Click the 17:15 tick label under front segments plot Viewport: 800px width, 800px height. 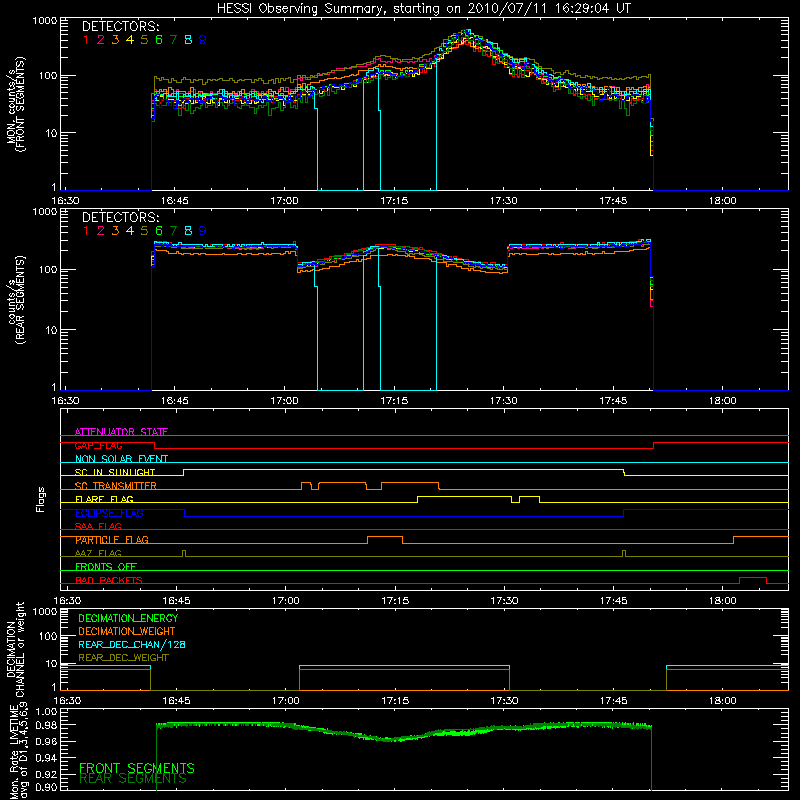click(394, 201)
